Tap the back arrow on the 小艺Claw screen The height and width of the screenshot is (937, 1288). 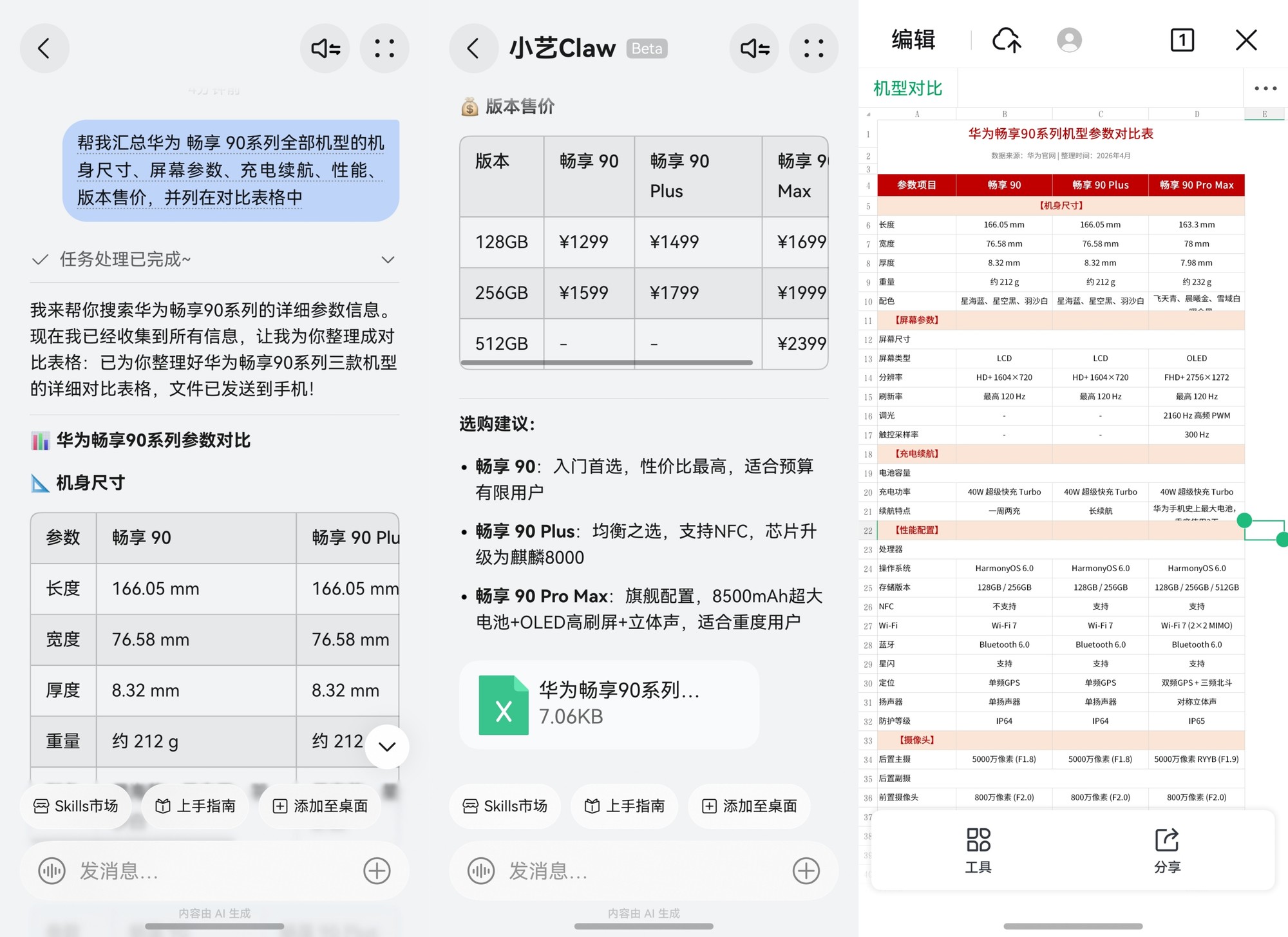[475, 48]
